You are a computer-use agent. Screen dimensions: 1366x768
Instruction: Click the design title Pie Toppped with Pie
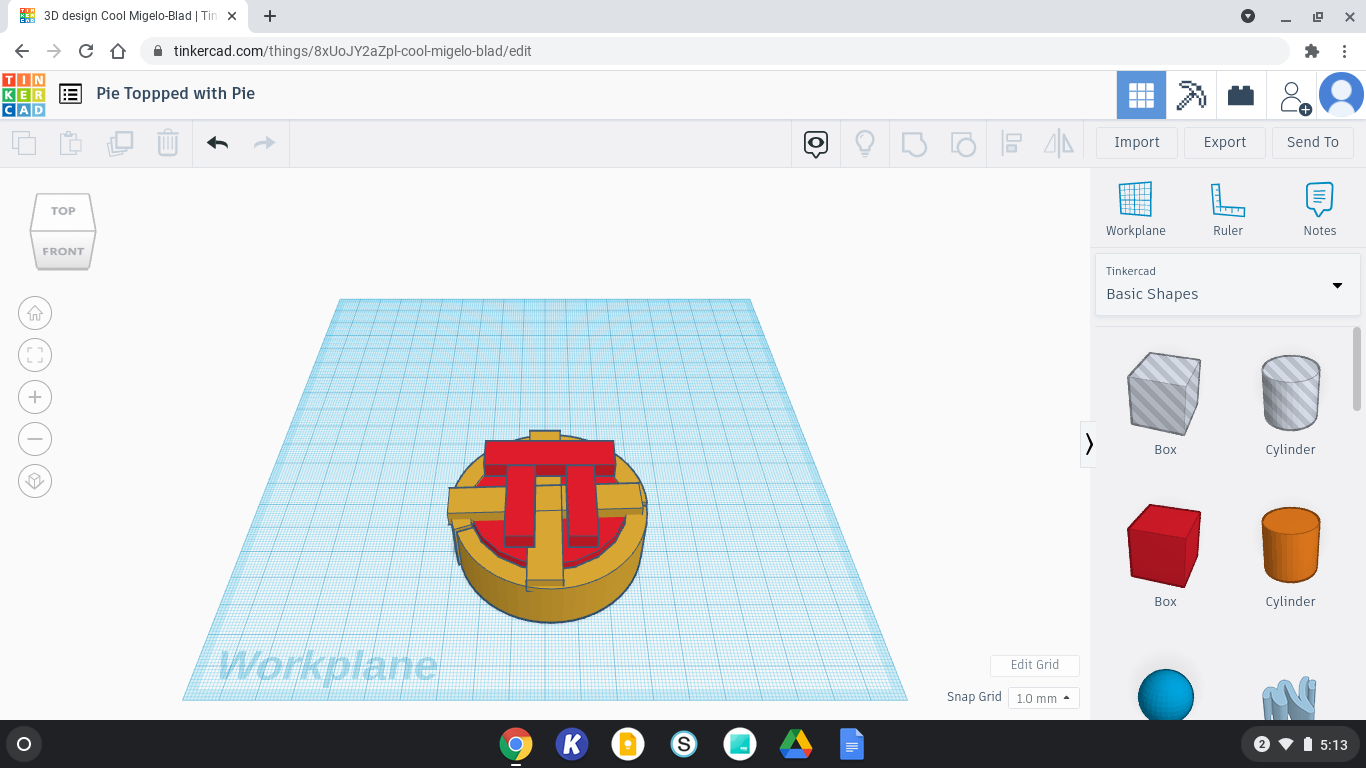pos(176,93)
